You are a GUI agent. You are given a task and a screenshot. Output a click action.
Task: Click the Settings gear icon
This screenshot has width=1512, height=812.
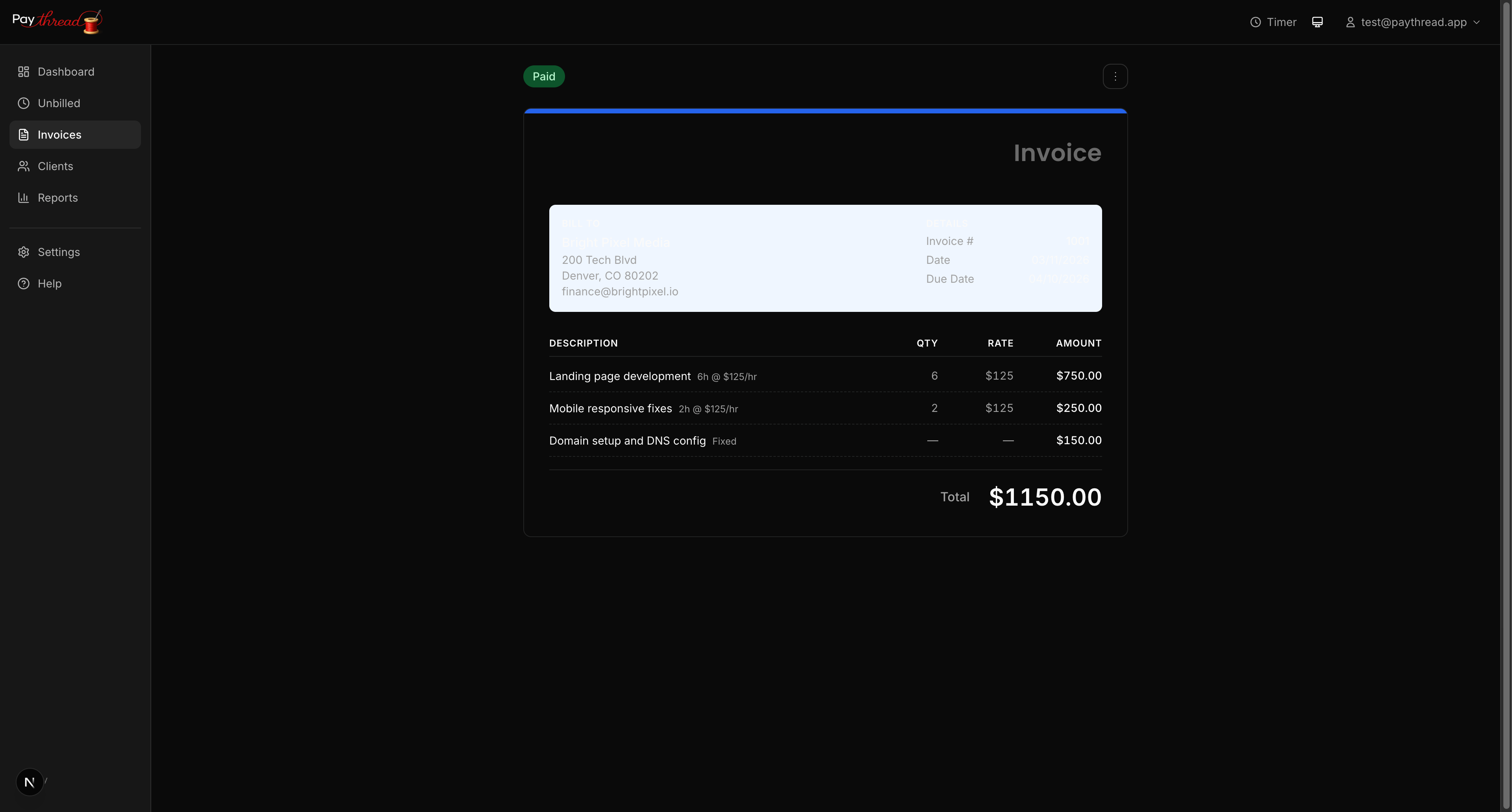pos(24,252)
